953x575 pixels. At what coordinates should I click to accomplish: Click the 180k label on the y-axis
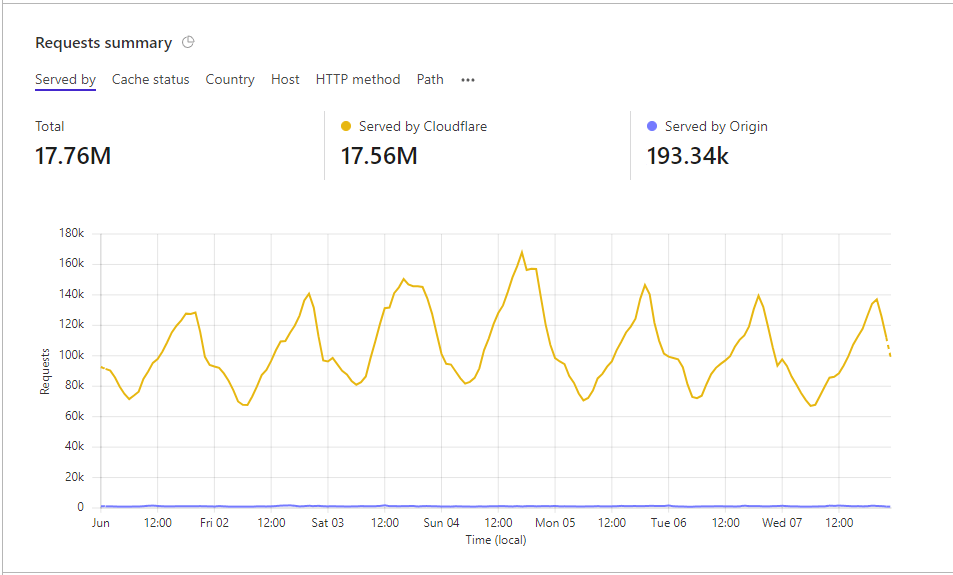(72, 234)
